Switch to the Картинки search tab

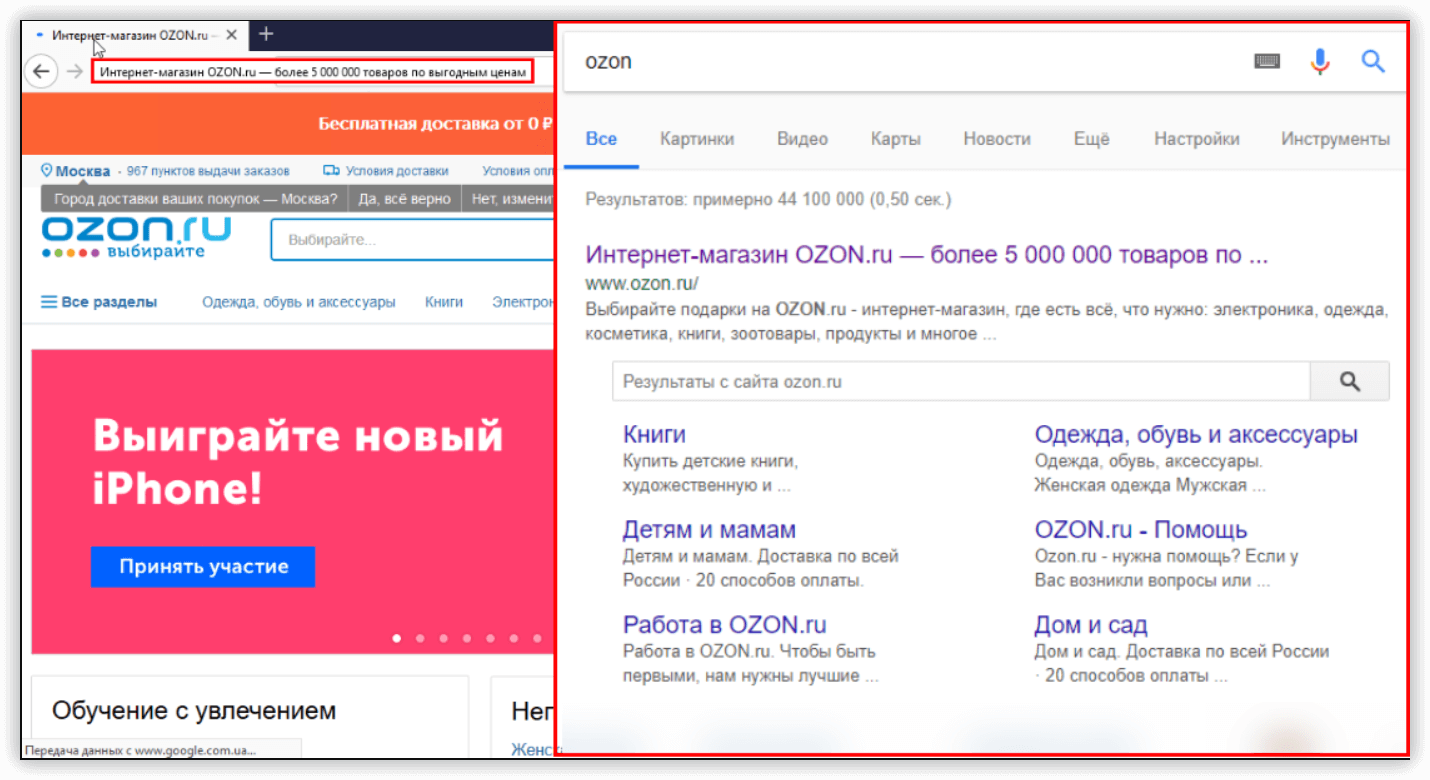(697, 139)
